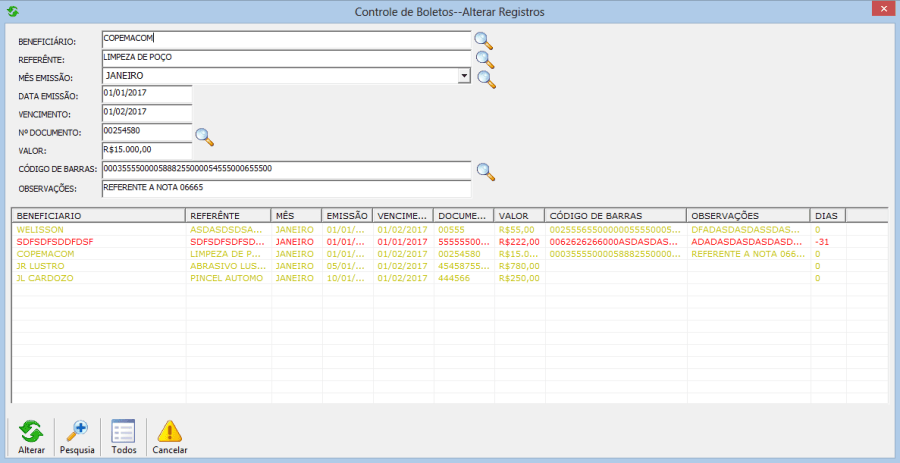900x463 pixels.
Task: Click the REFERENTE A NOTA 066... table cell
Action: [748, 254]
